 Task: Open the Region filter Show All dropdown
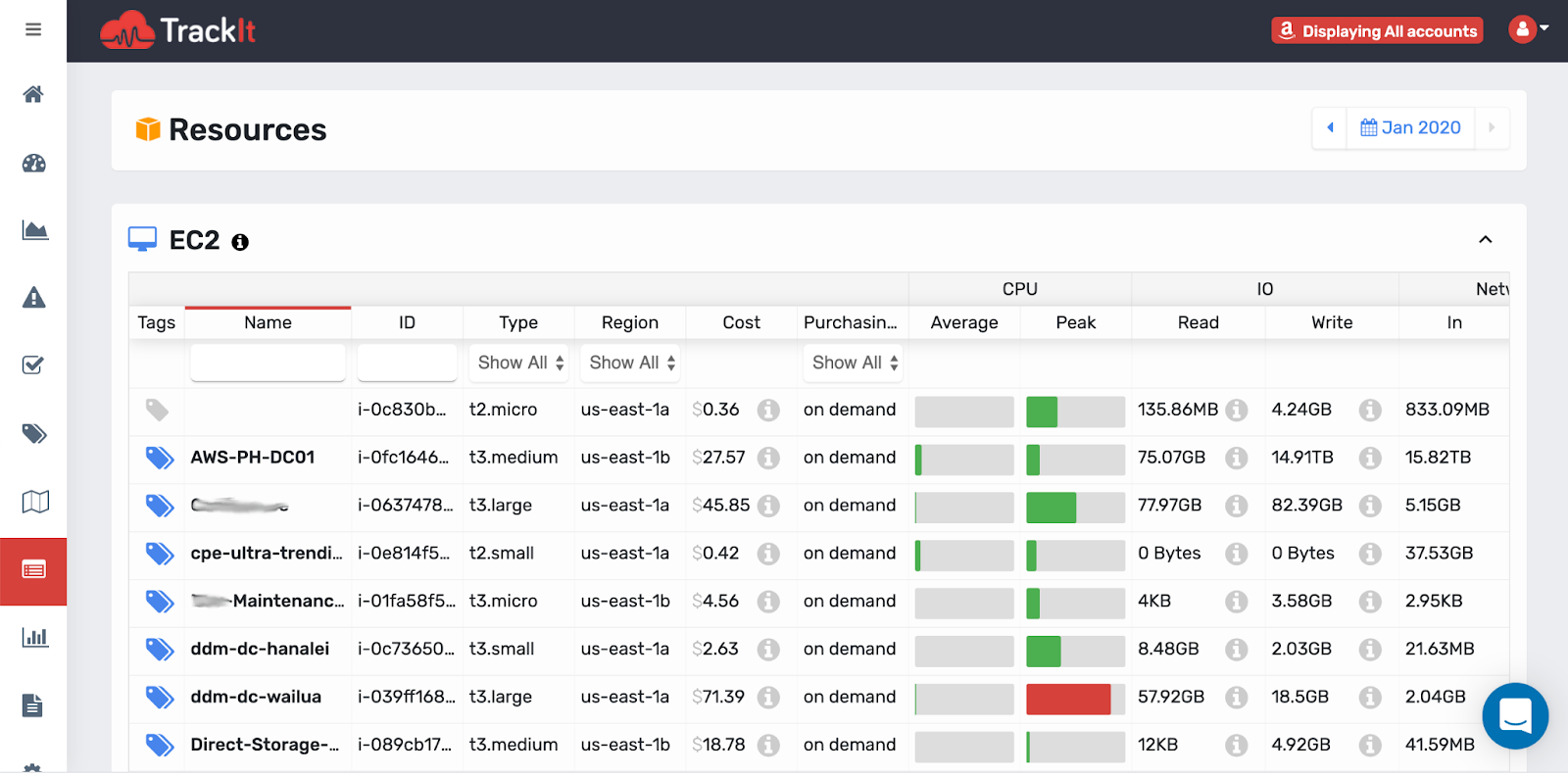click(x=631, y=363)
